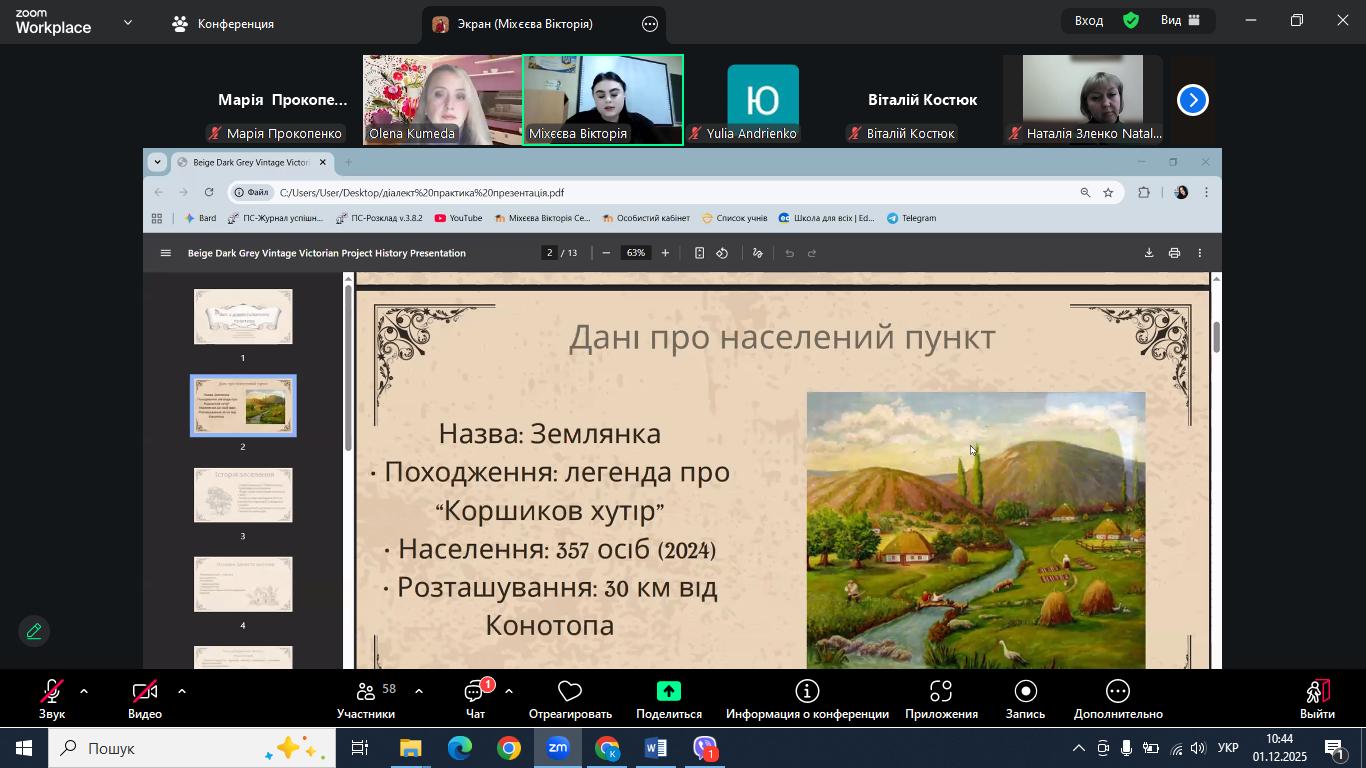Open the Chat panel
This screenshot has width=1366, height=768.
point(475,692)
